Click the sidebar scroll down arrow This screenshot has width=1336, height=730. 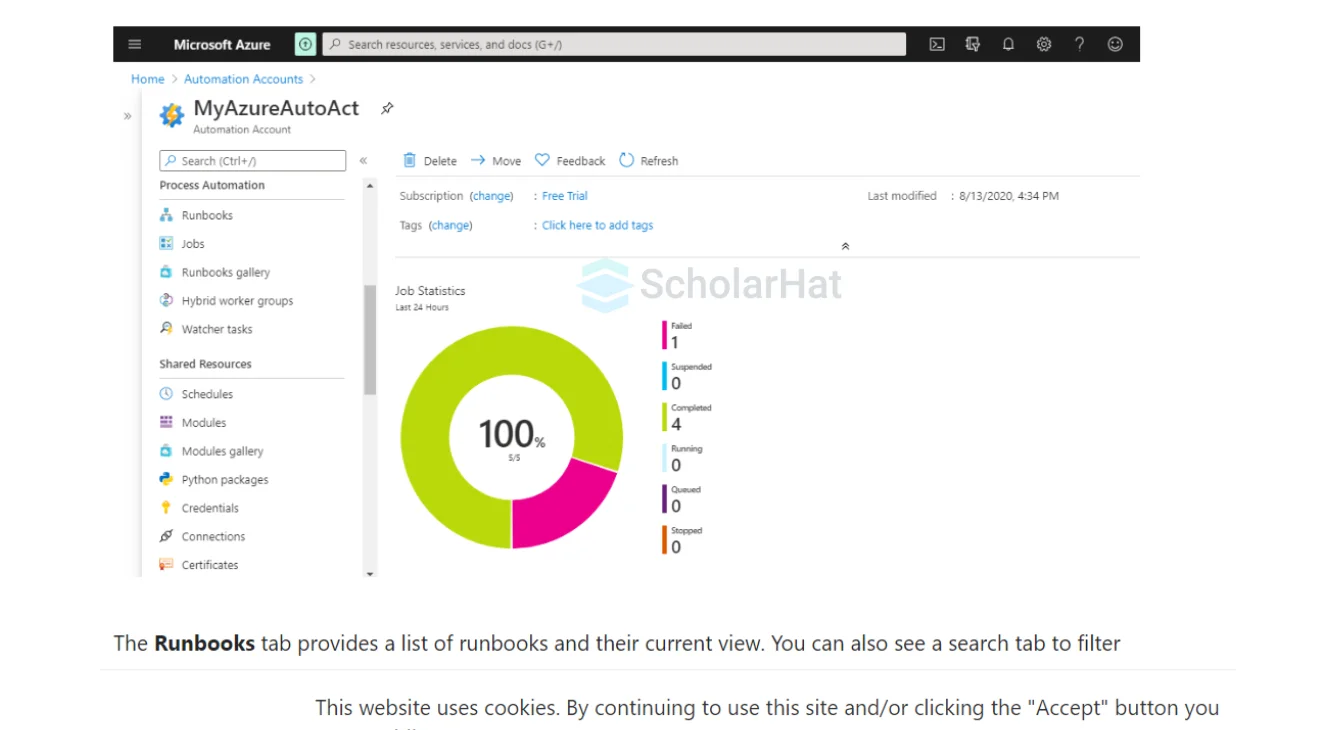coord(370,574)
